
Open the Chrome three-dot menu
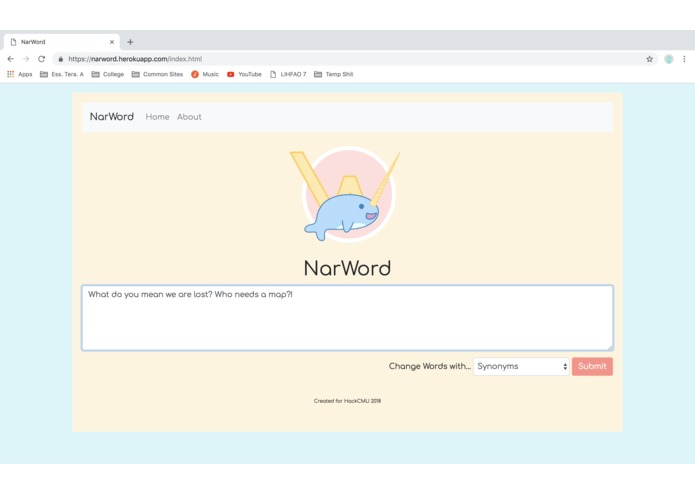(684, 59)
